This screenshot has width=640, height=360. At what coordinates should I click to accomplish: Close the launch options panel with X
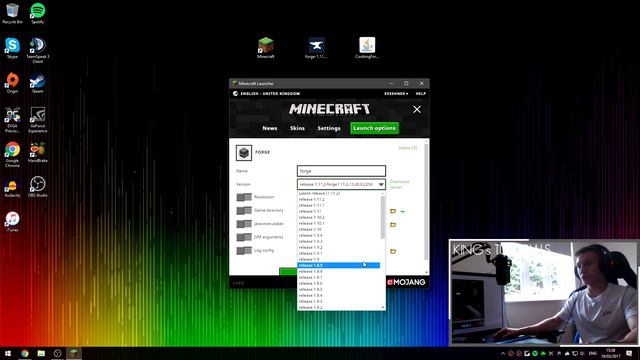click(x=417, y=109)
